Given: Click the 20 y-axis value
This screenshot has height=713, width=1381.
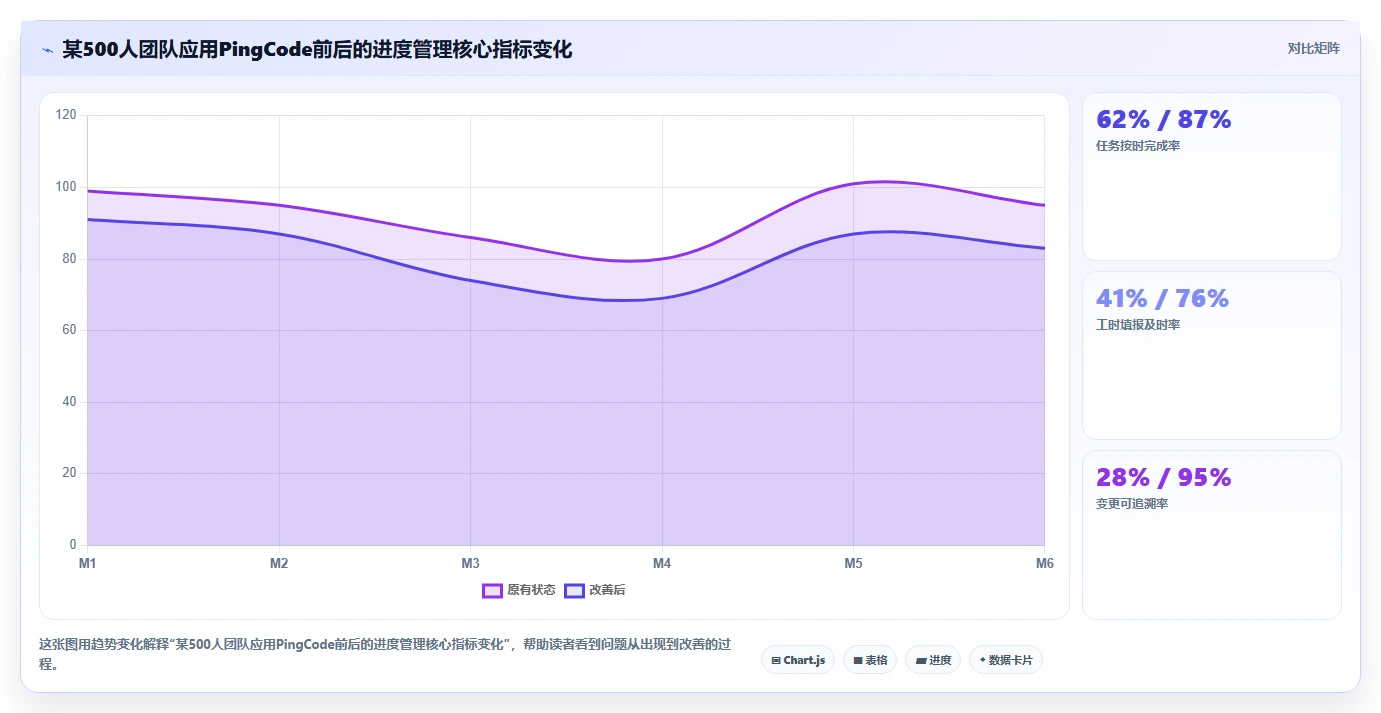Looking at the screenshot, I should click(x=69, y=473).
